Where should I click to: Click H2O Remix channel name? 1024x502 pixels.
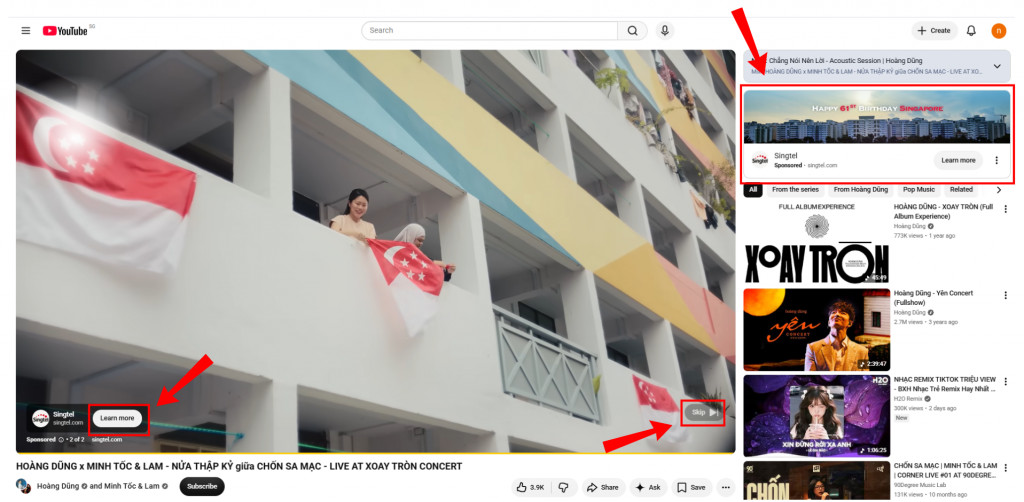click(908, 398)
